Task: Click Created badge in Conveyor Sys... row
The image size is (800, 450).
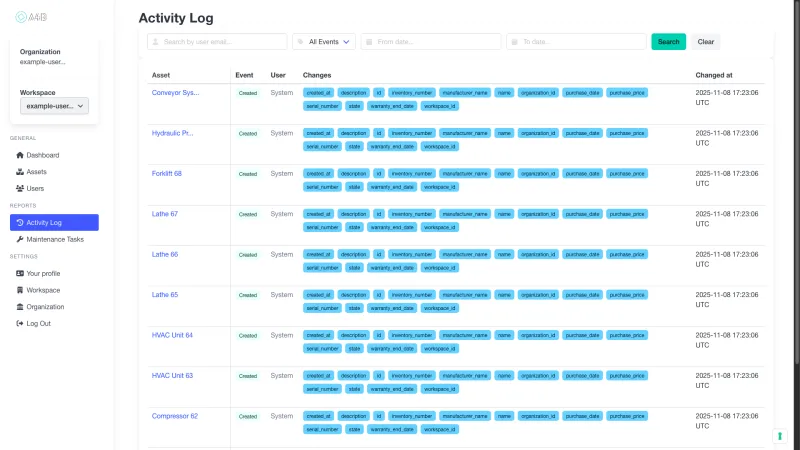Action: [248, 93]
